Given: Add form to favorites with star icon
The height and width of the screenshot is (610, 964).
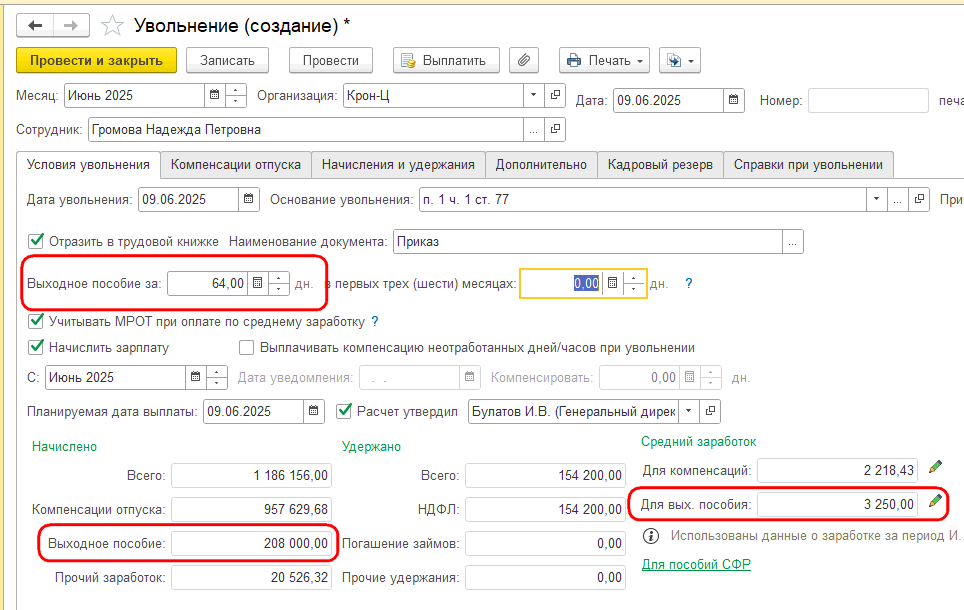Looking at the screenshot, I should click(112, 26).
